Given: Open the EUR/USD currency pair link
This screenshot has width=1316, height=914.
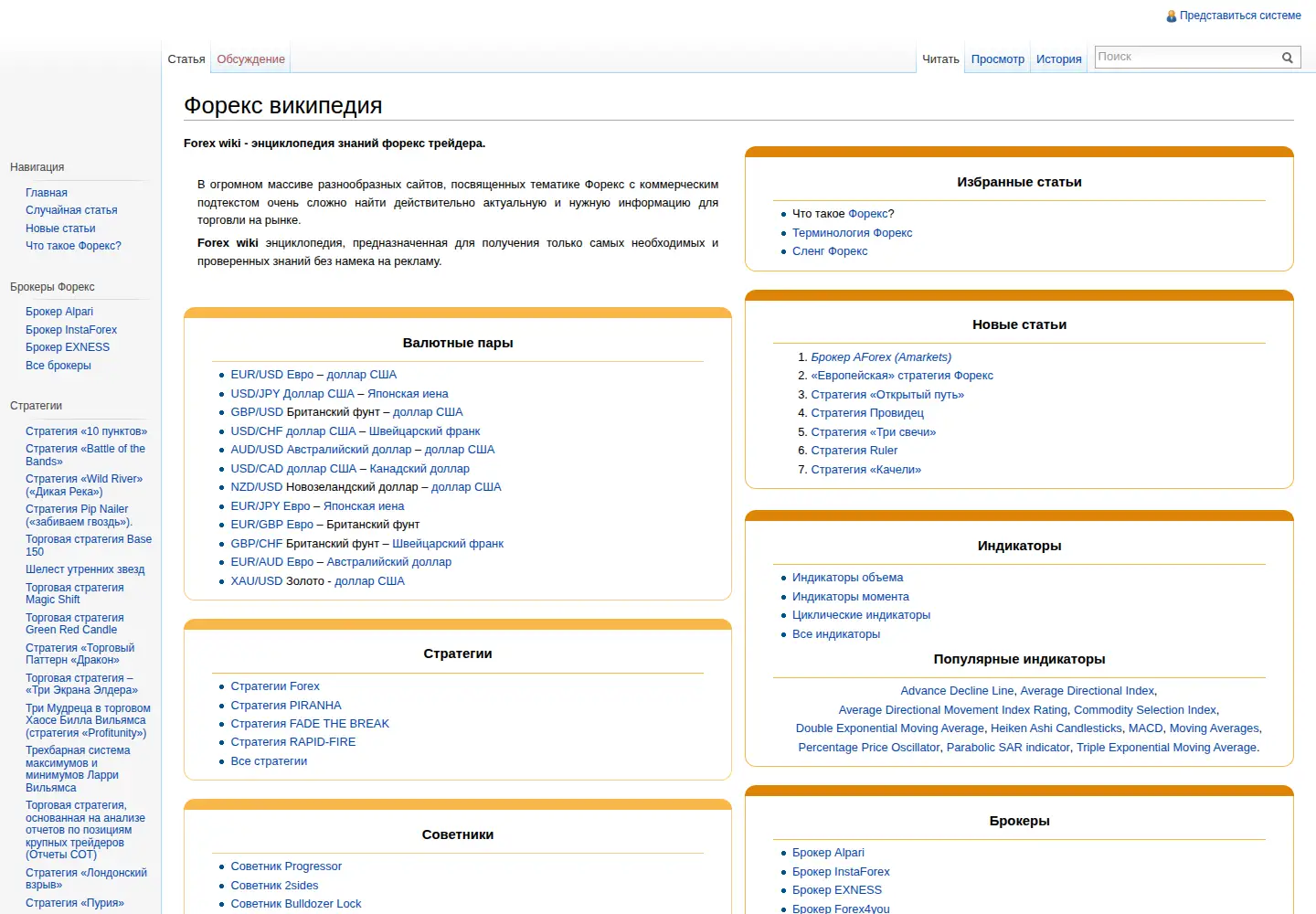Looking at the screenshot, I should (257, 375).
